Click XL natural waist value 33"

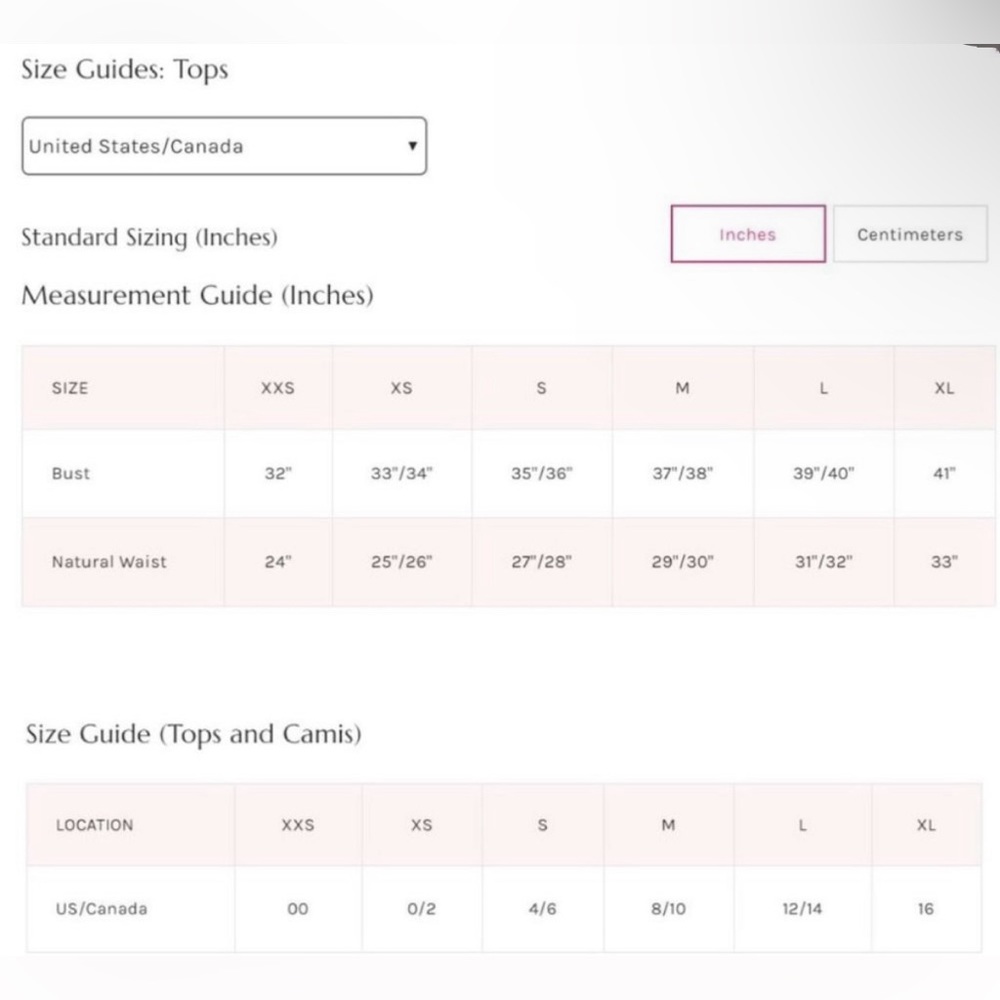pos(944,562)
